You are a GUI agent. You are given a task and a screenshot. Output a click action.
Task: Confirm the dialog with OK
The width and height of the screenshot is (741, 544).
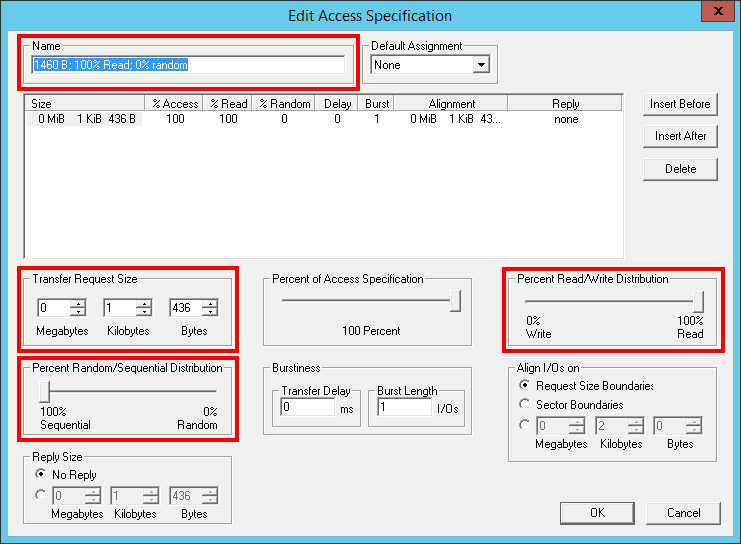pos(597,513)
